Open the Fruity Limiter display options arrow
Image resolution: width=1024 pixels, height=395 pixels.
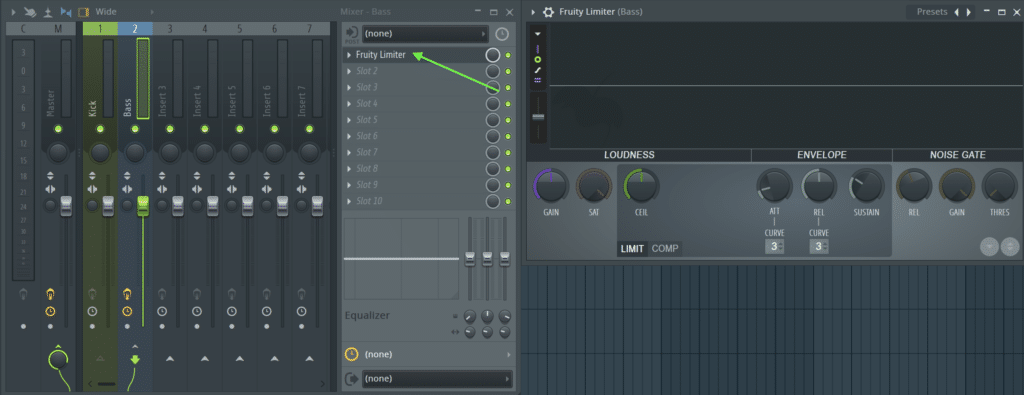point(537,34)
